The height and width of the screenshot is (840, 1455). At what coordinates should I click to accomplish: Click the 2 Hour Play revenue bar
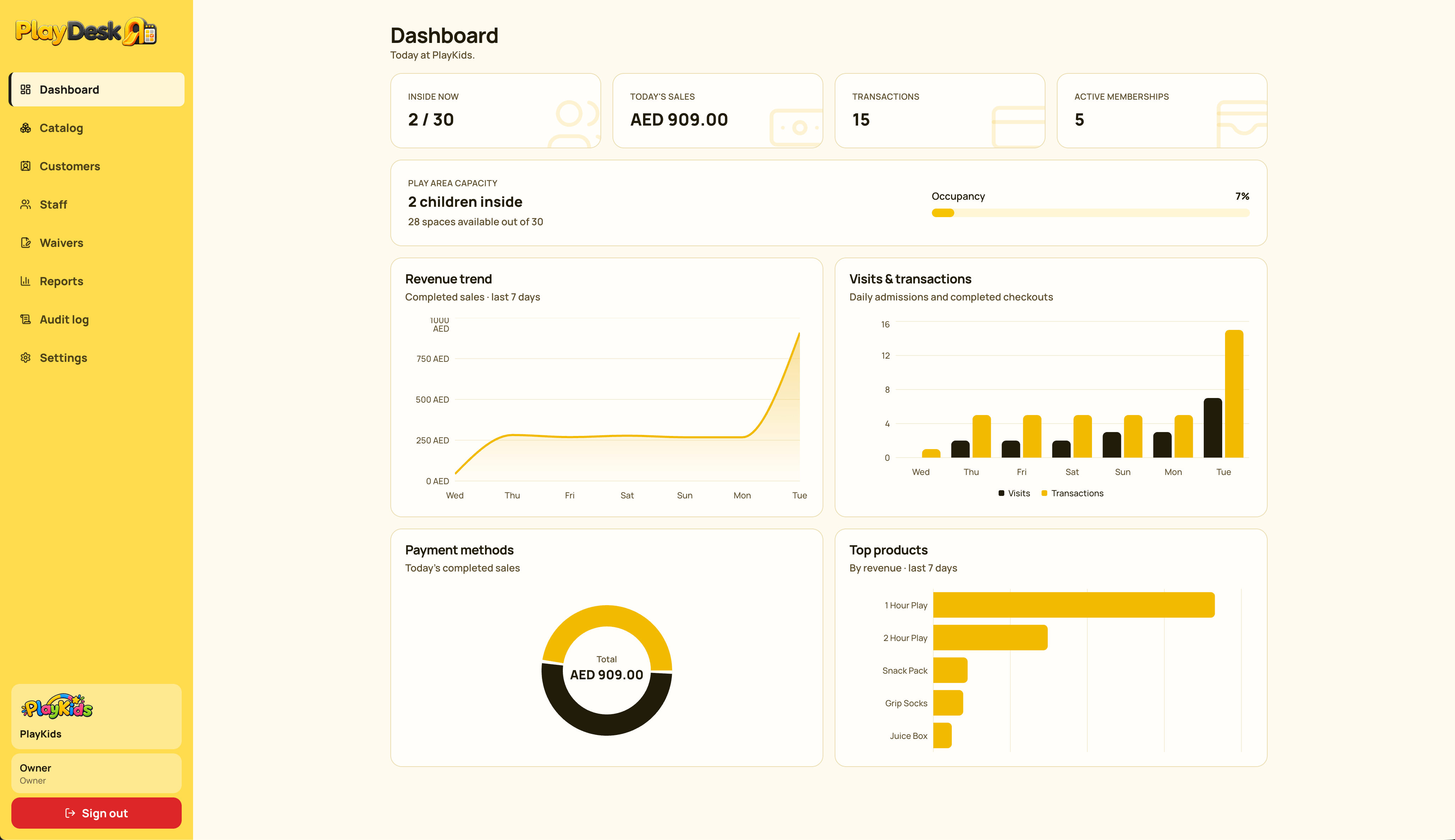point(990,637)
